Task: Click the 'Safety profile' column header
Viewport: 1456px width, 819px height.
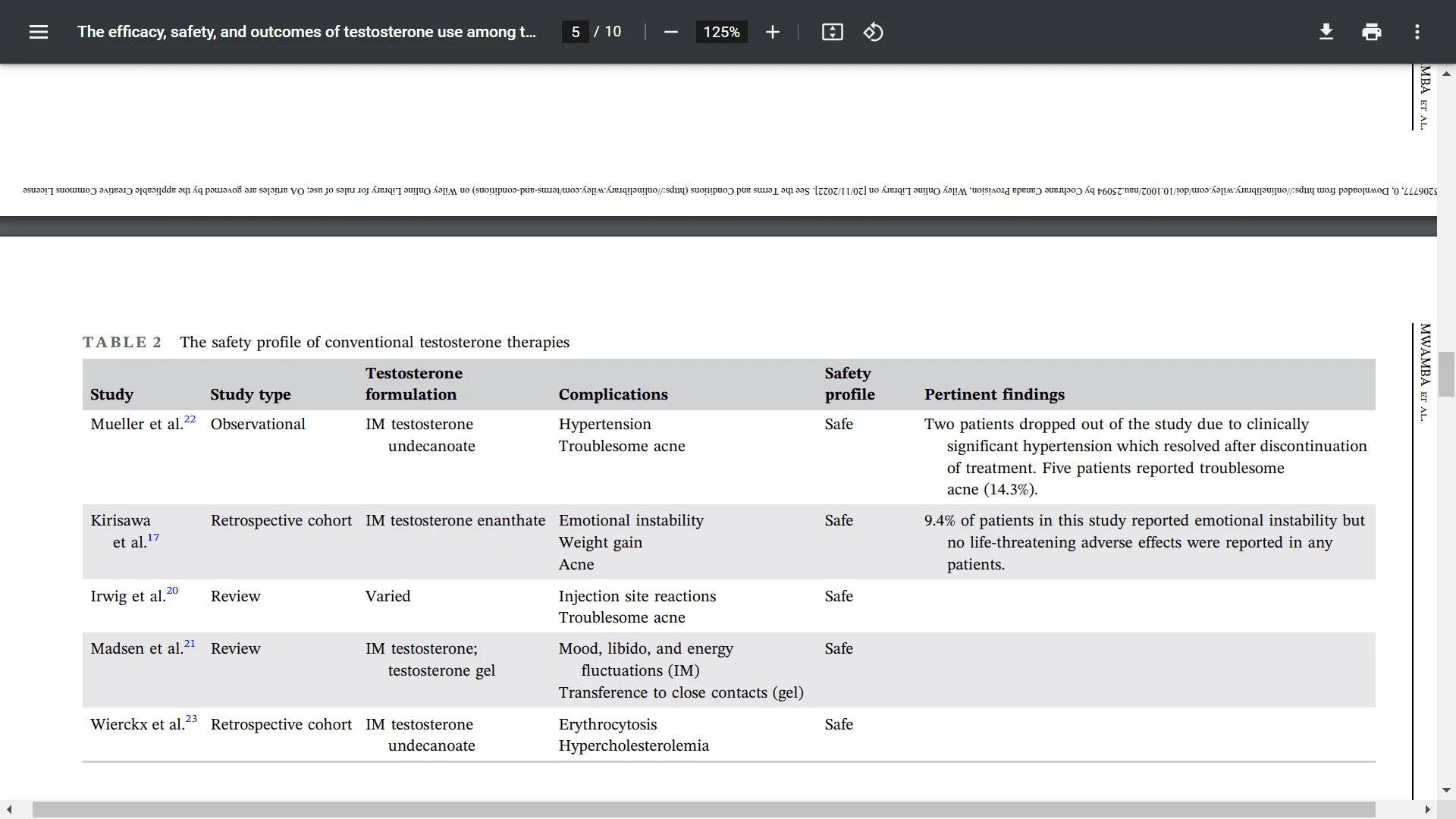Action: click(849, 384)
